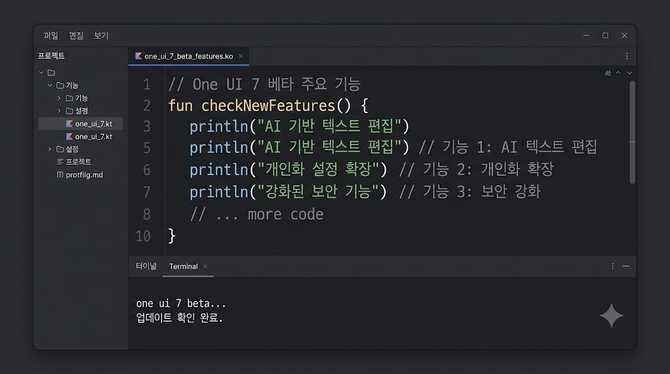Image resolution: width=670 pixels, height=374 pixels.
Task: Collapse the top-level 기능 folder chevron
Action: [50, 85]
